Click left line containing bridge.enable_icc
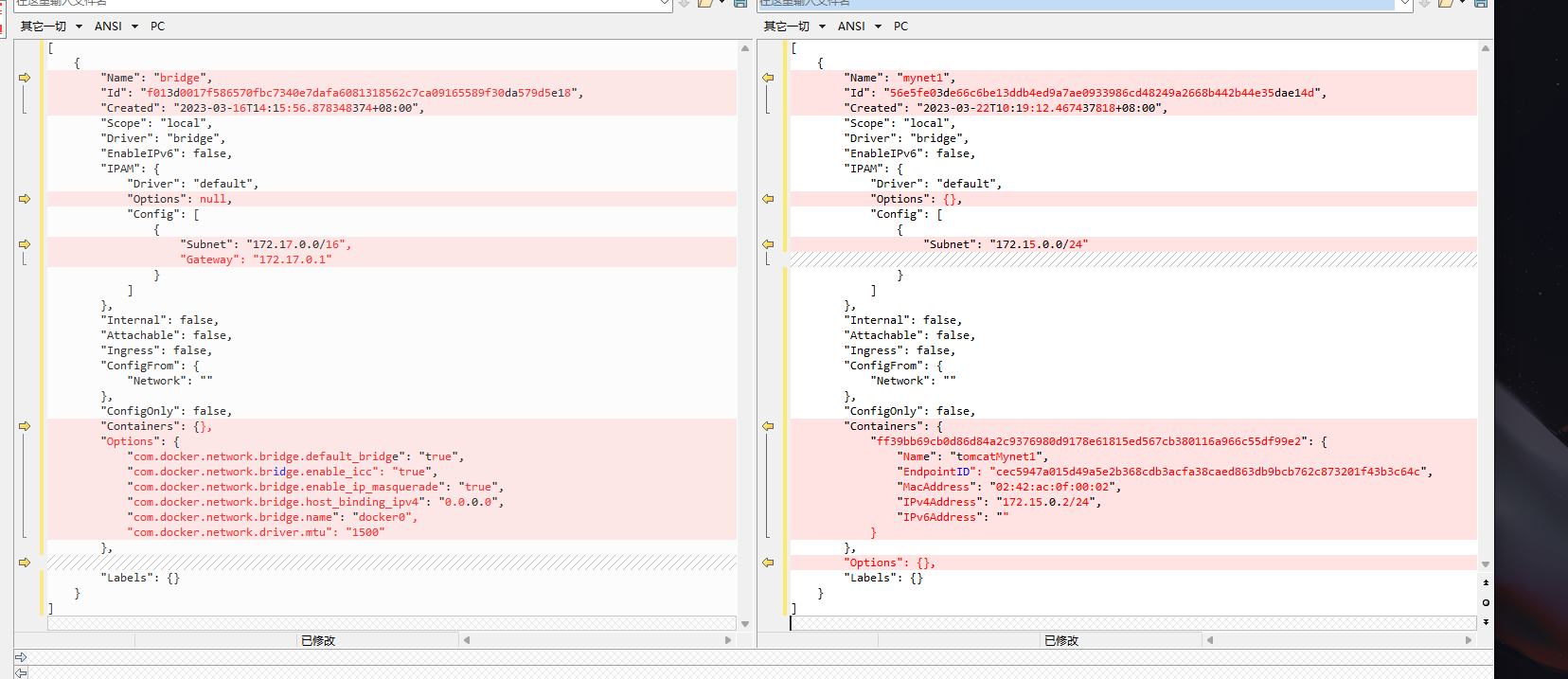The height and width of the screenshot is (679, 1568). (x=282, y=472)
